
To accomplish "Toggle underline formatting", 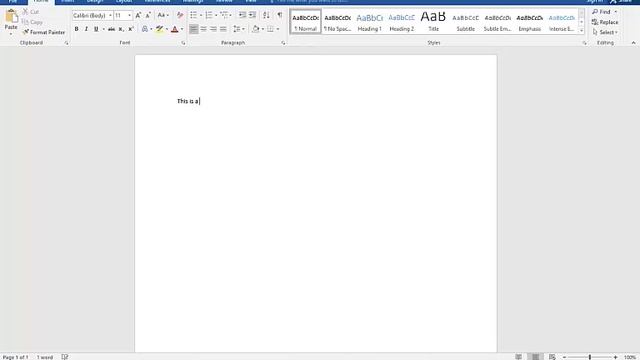I will click(x=96, y=29).
